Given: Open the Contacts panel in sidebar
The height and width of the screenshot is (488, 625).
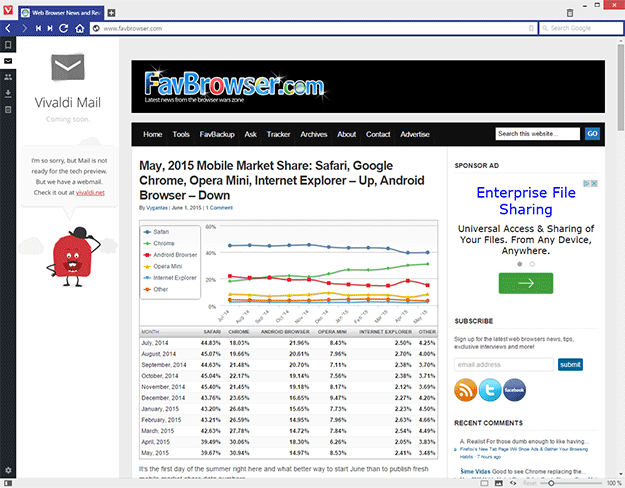Looking at the screenshot, I should coord(8,77).
